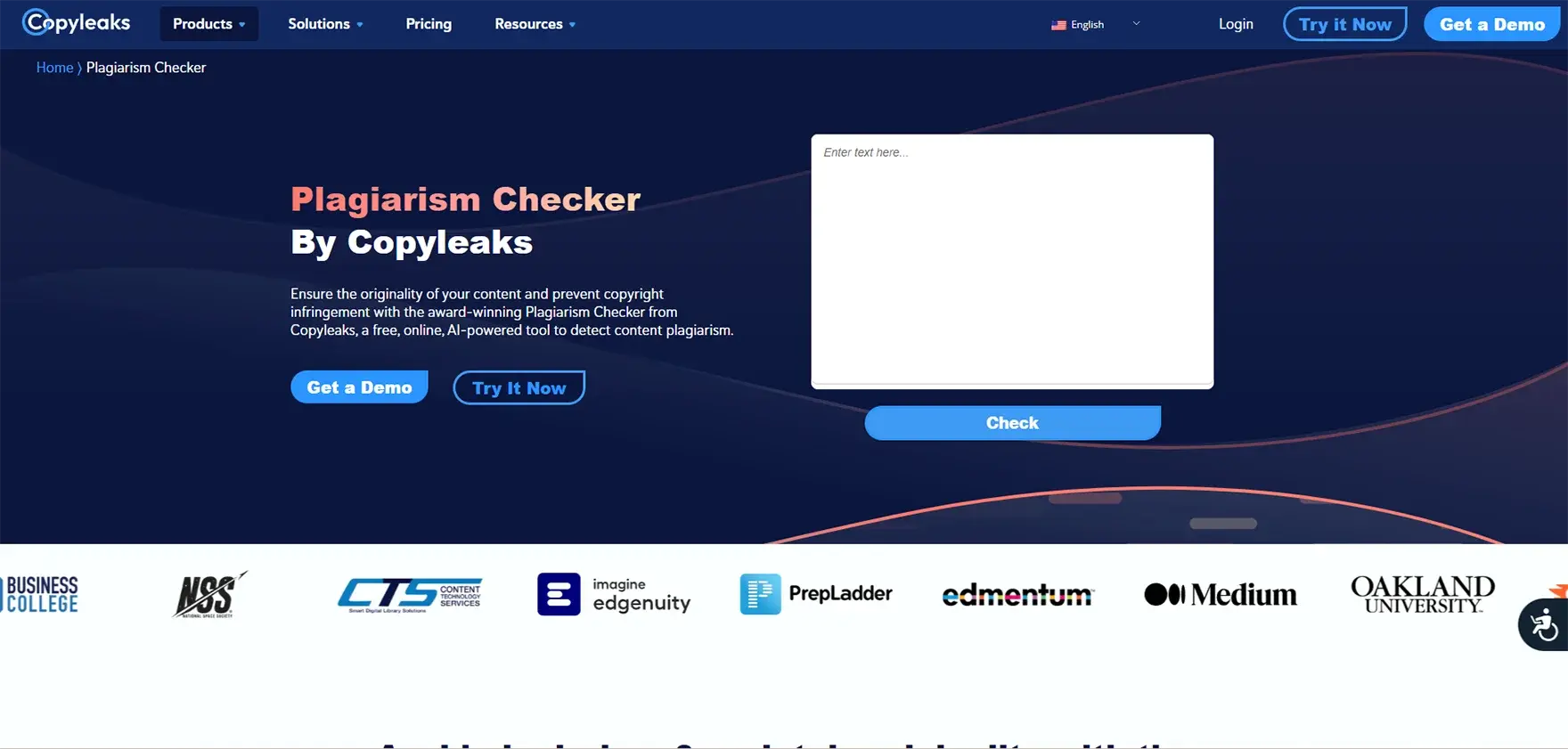The image size is (1568, 749).
Task: Click the Copyleaks logo in header
Action: 77,22
